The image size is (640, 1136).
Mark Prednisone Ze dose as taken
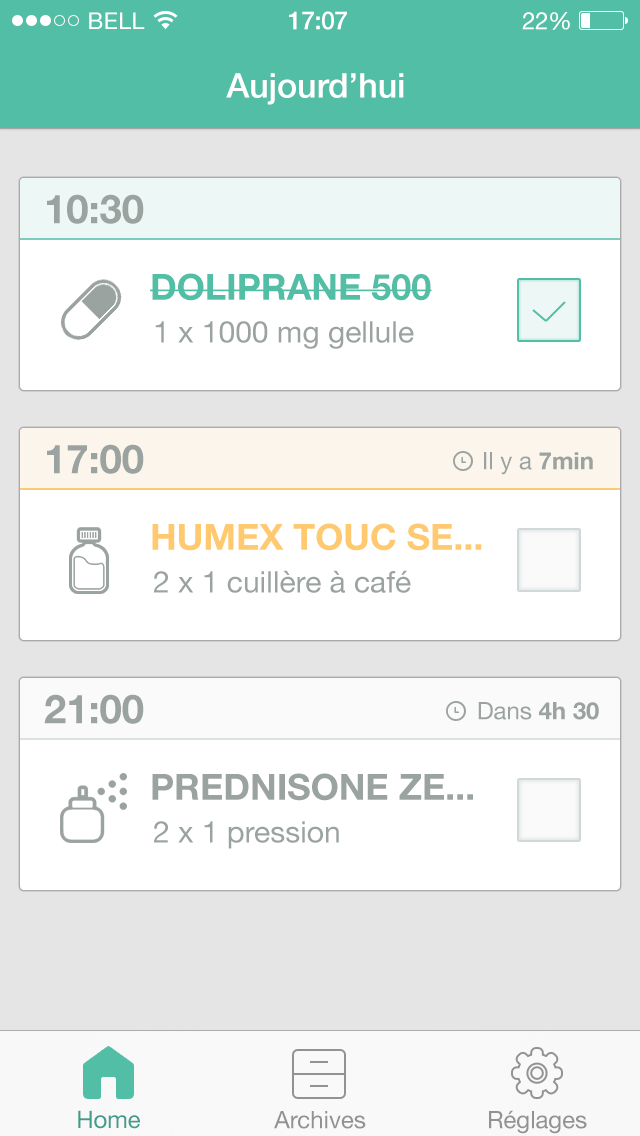[x=548, y=810]
